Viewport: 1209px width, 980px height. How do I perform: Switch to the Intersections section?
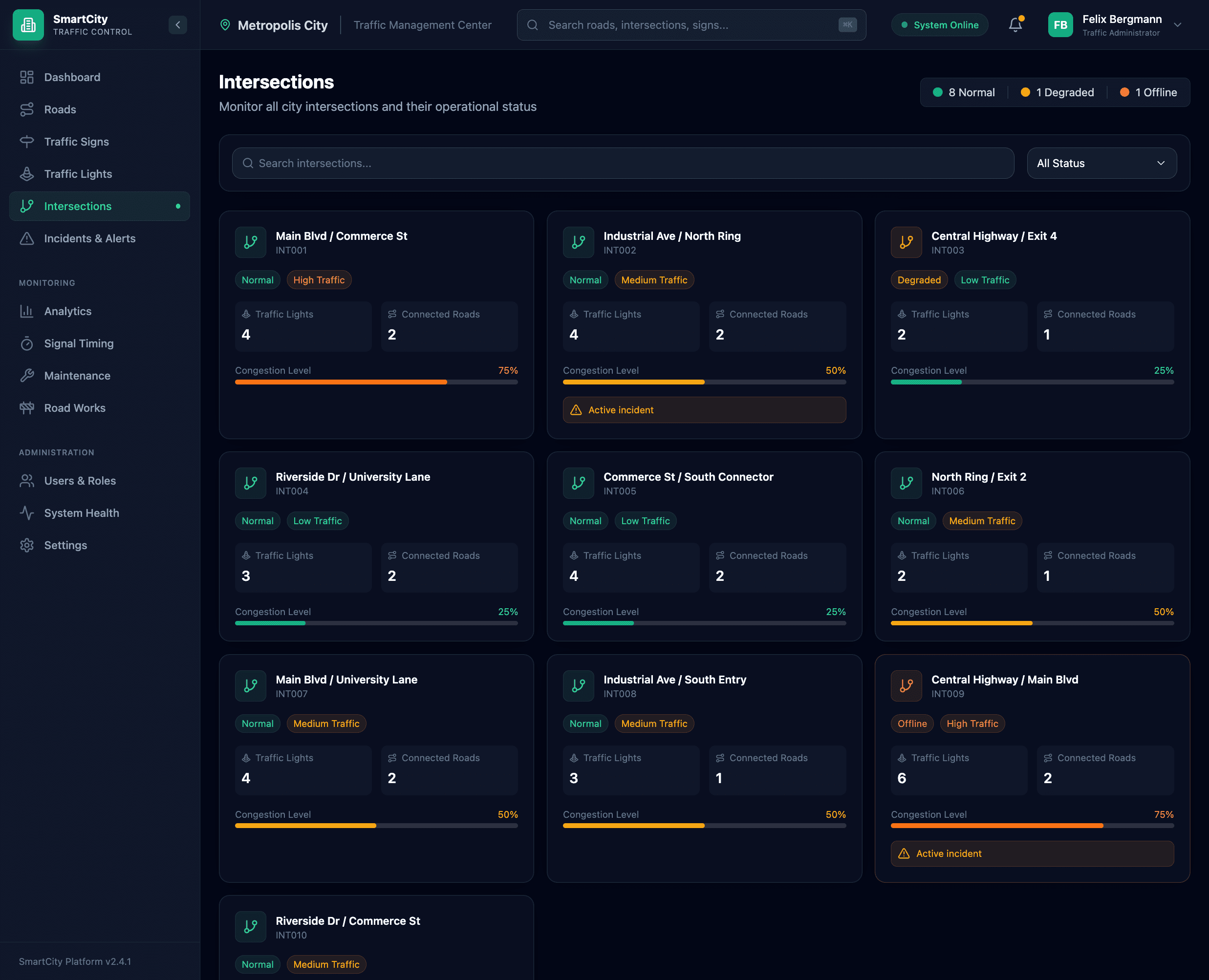(x=78, y=206)
